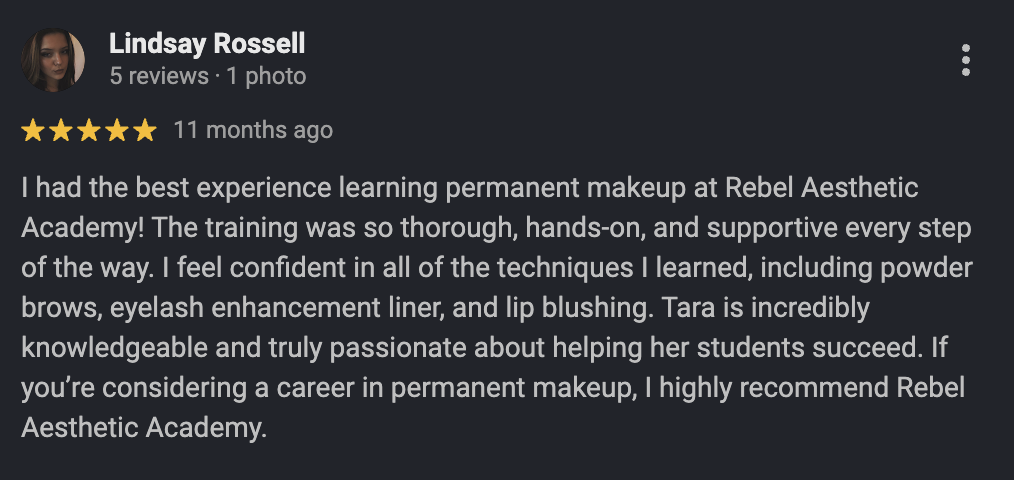Click the word "you’re" in the review
1014x480 pixels.
coord(58,389)
